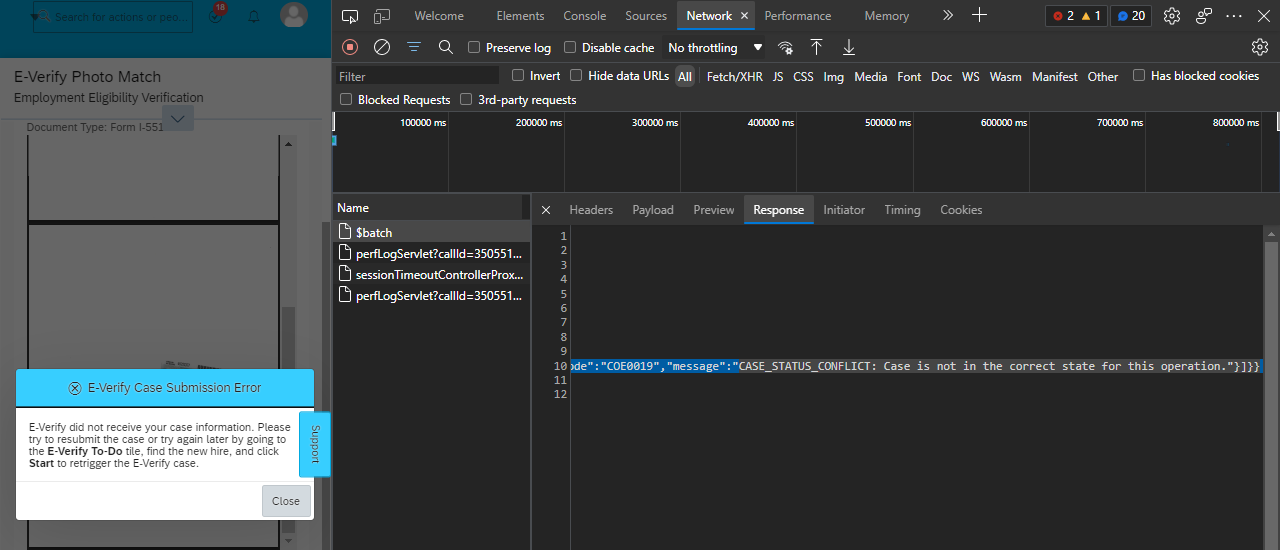Check the Invert filter checkbox
1280x550 pixels.
518,76
